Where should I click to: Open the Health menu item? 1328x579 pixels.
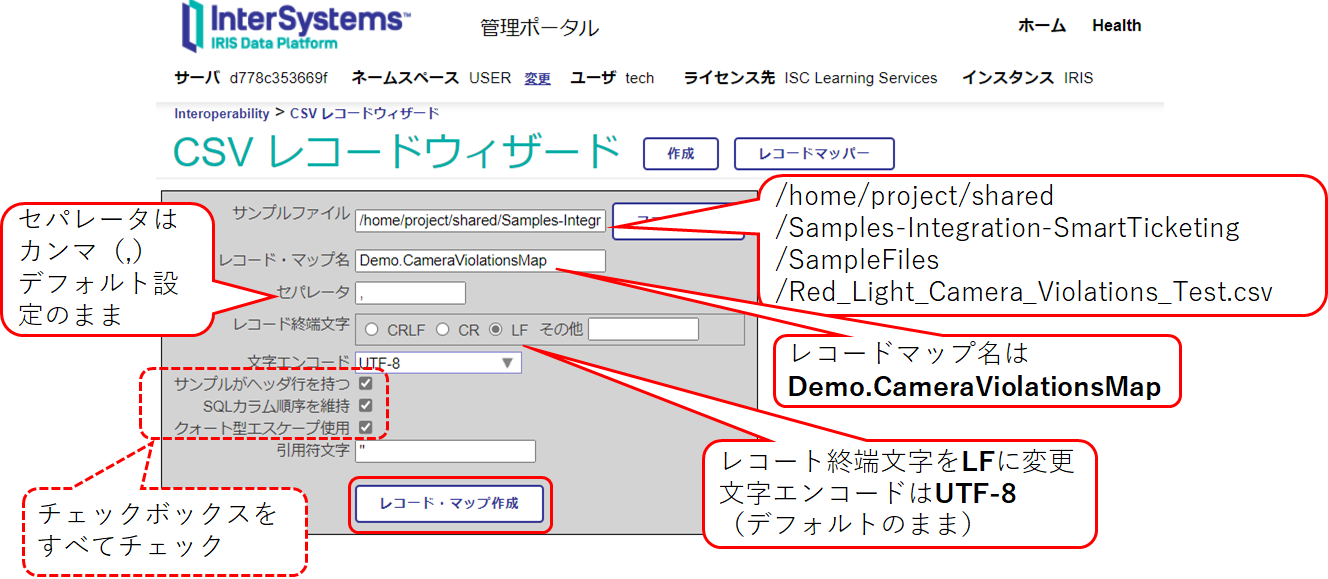(1116, 26)
